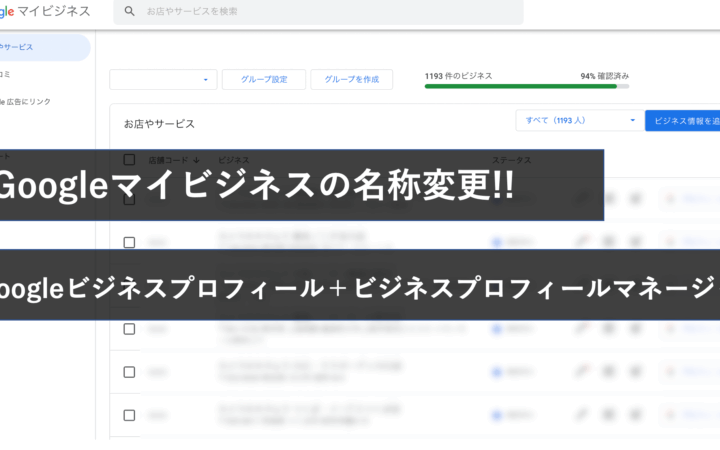The width and height of the screenshot is (720, 450).
Task: Click the グループ設定 button
Action: click(x=264, y=79)
